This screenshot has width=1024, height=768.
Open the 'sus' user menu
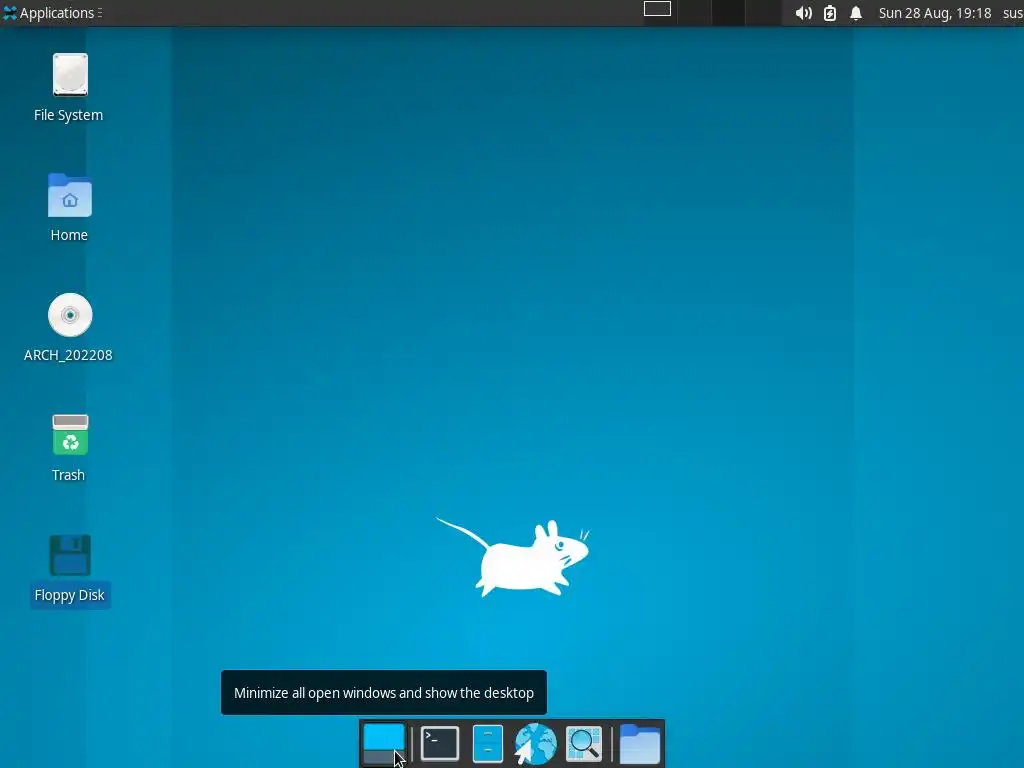click(x=1013, y=13)
